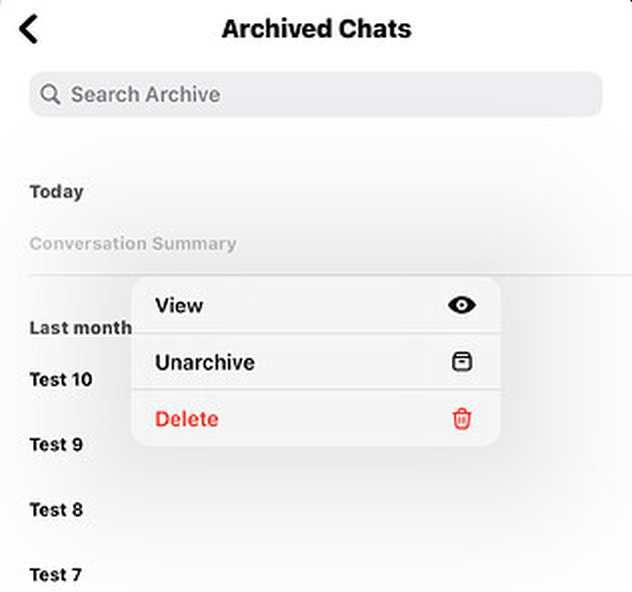Image resolution: width=632 pixels, height=592 pixels.
Task: Select View from the context menu
Action: 316,305
